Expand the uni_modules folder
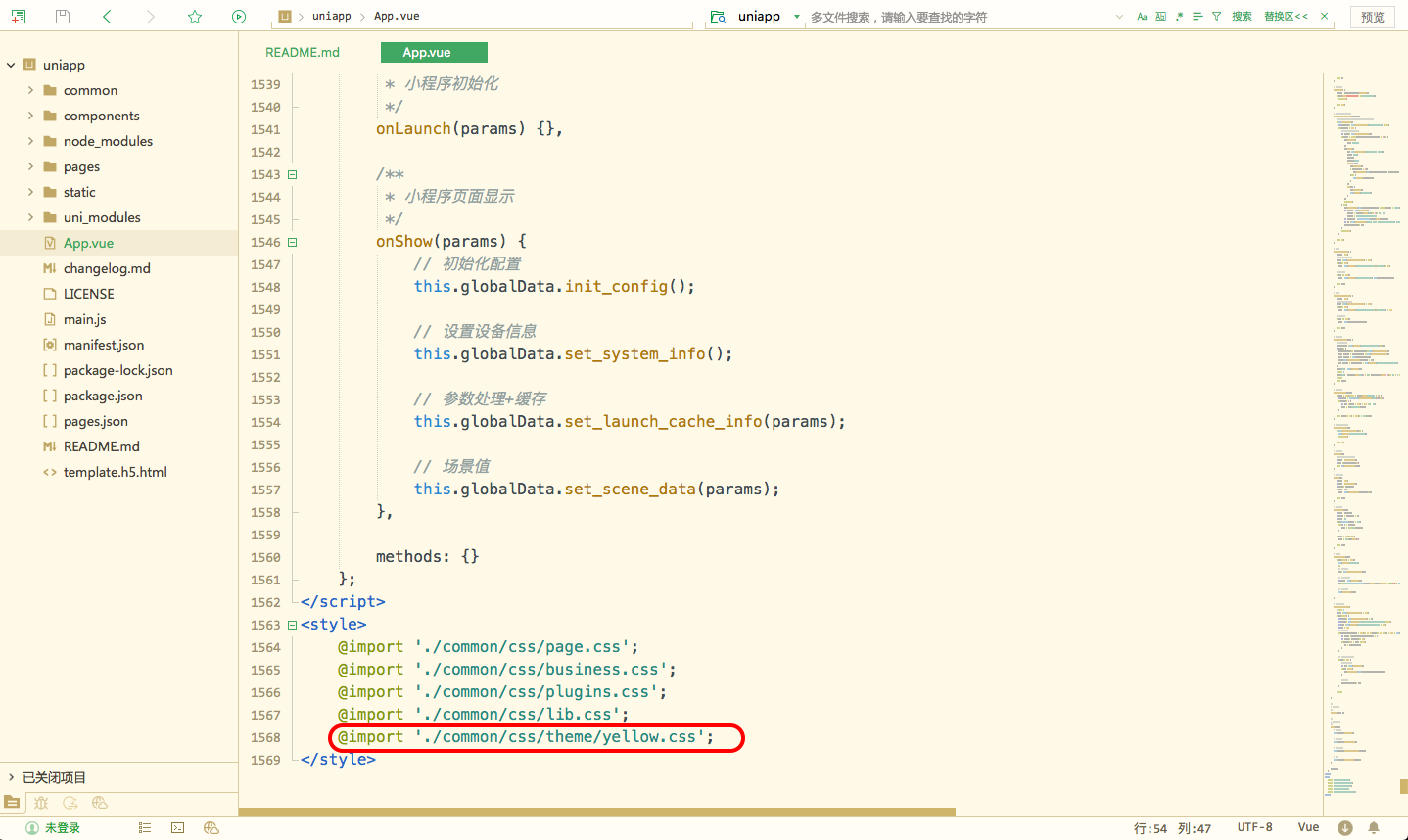 click(30, 217)
